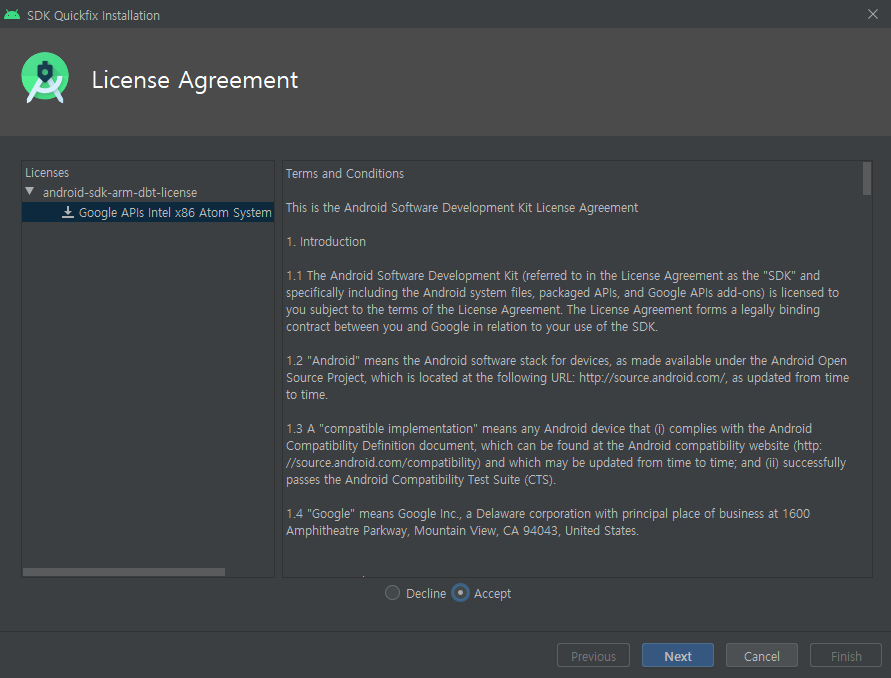This screenshot has width=891, height=678.
Task: Click the license text vertical scrollbar thumb
Action: (x=867, y=178)
